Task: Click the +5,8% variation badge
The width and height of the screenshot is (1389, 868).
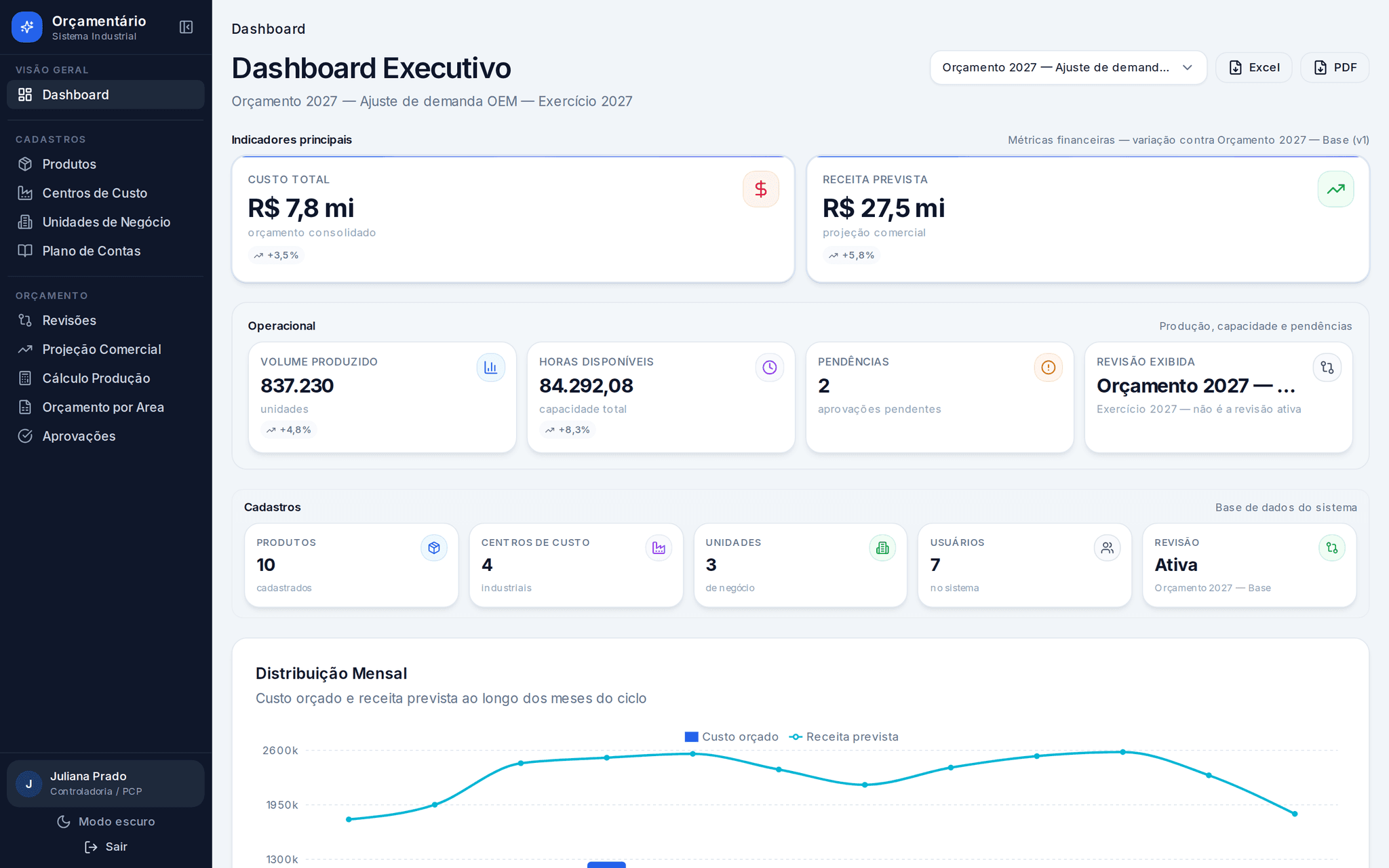Action: tap(851, 255)
